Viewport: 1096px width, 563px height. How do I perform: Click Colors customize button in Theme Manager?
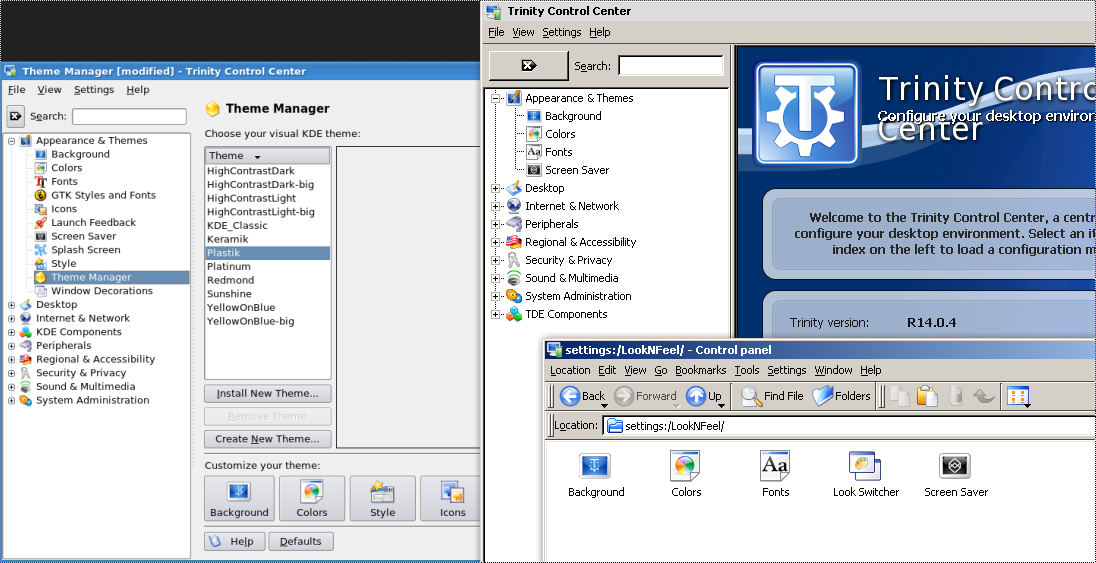pyautogui.click(x=312, y=499)
